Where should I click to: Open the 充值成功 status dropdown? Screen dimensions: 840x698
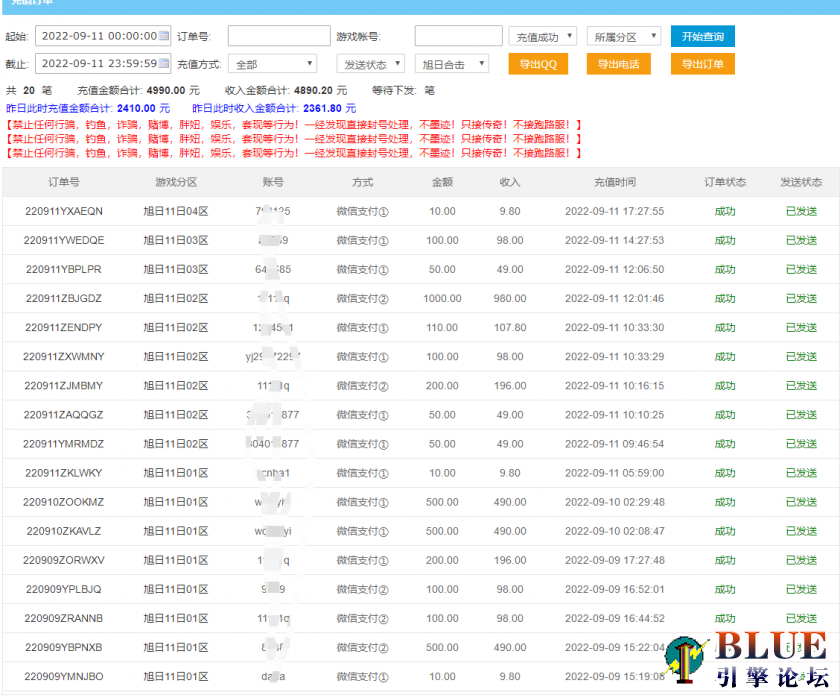click(x=542, y=37)
